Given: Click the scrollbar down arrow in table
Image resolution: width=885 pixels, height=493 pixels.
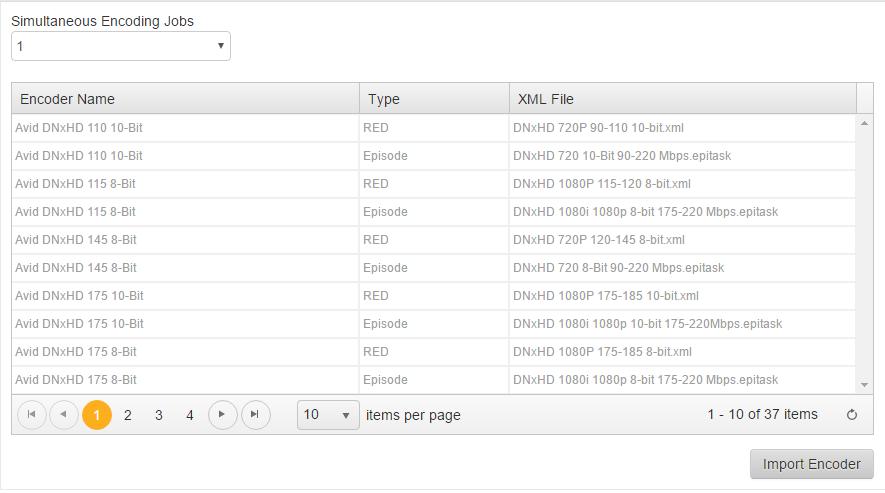Looking at the screenshot, I should [864, 385].
